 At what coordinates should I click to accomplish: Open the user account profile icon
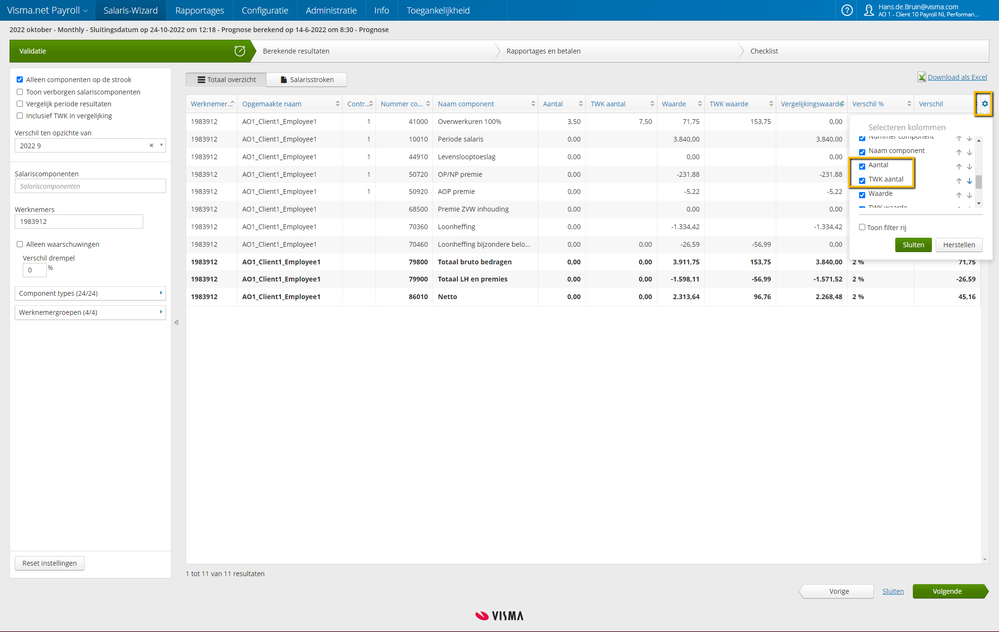coord(868,10)
